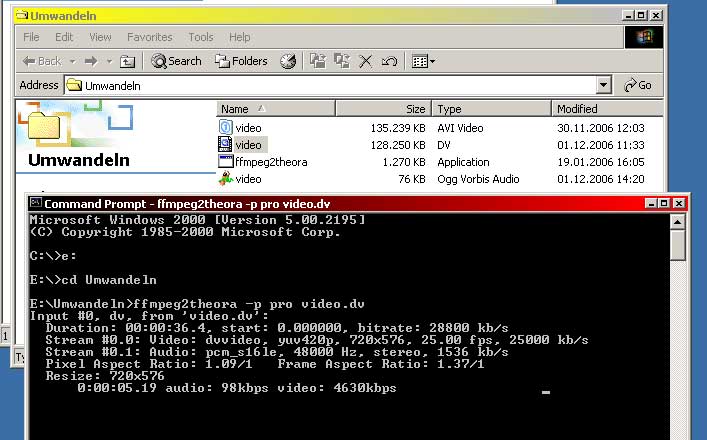The image size is (707, 440).
Task: Click the Command Prompt vertical scrollbar thumb
Action: [677, 245]
